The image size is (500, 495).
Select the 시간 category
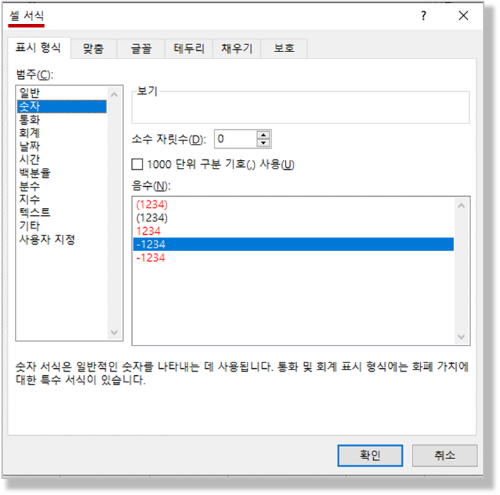pyautogui.click(x=62, y=160)
